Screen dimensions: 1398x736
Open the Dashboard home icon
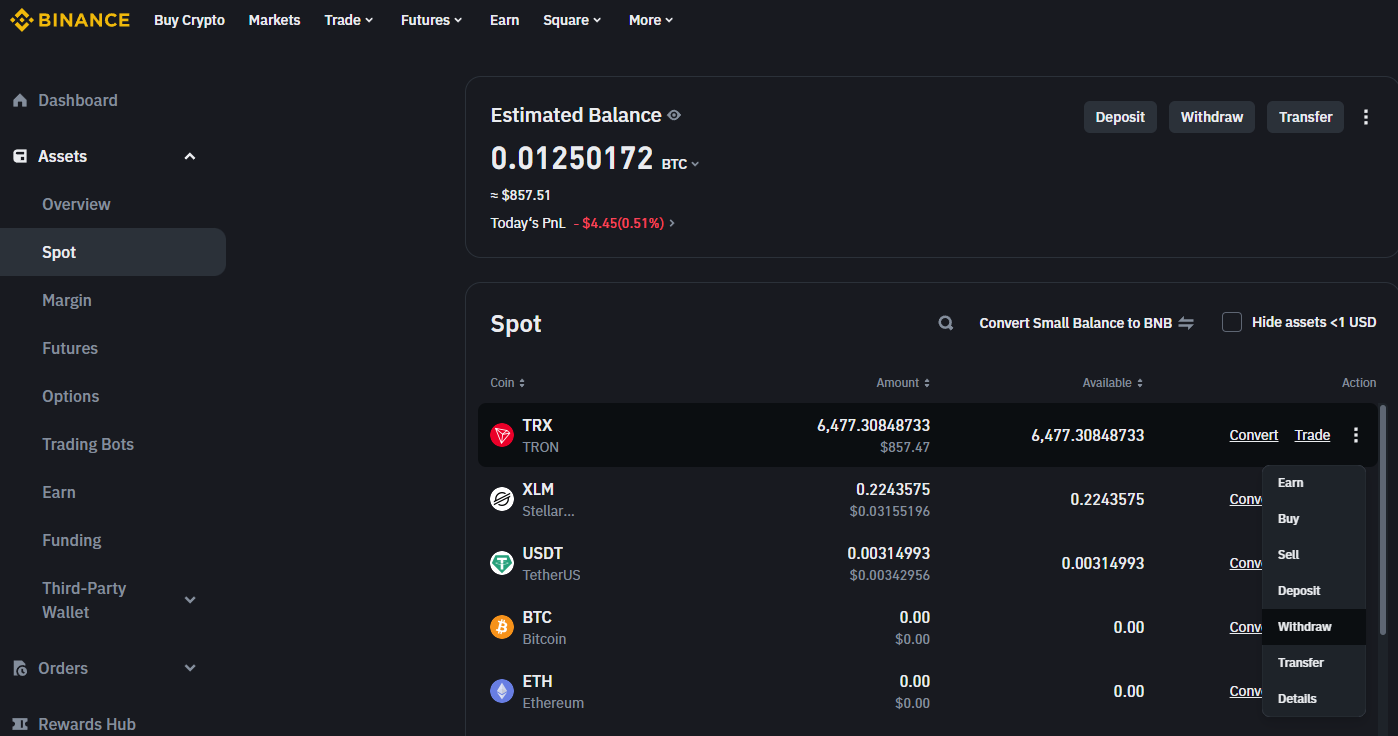20,101
